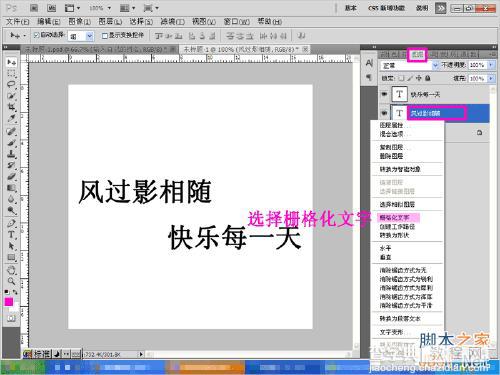The image size is (500, 375).
Task: Select the Rectangle shape tool
Action: pos(11,257)
